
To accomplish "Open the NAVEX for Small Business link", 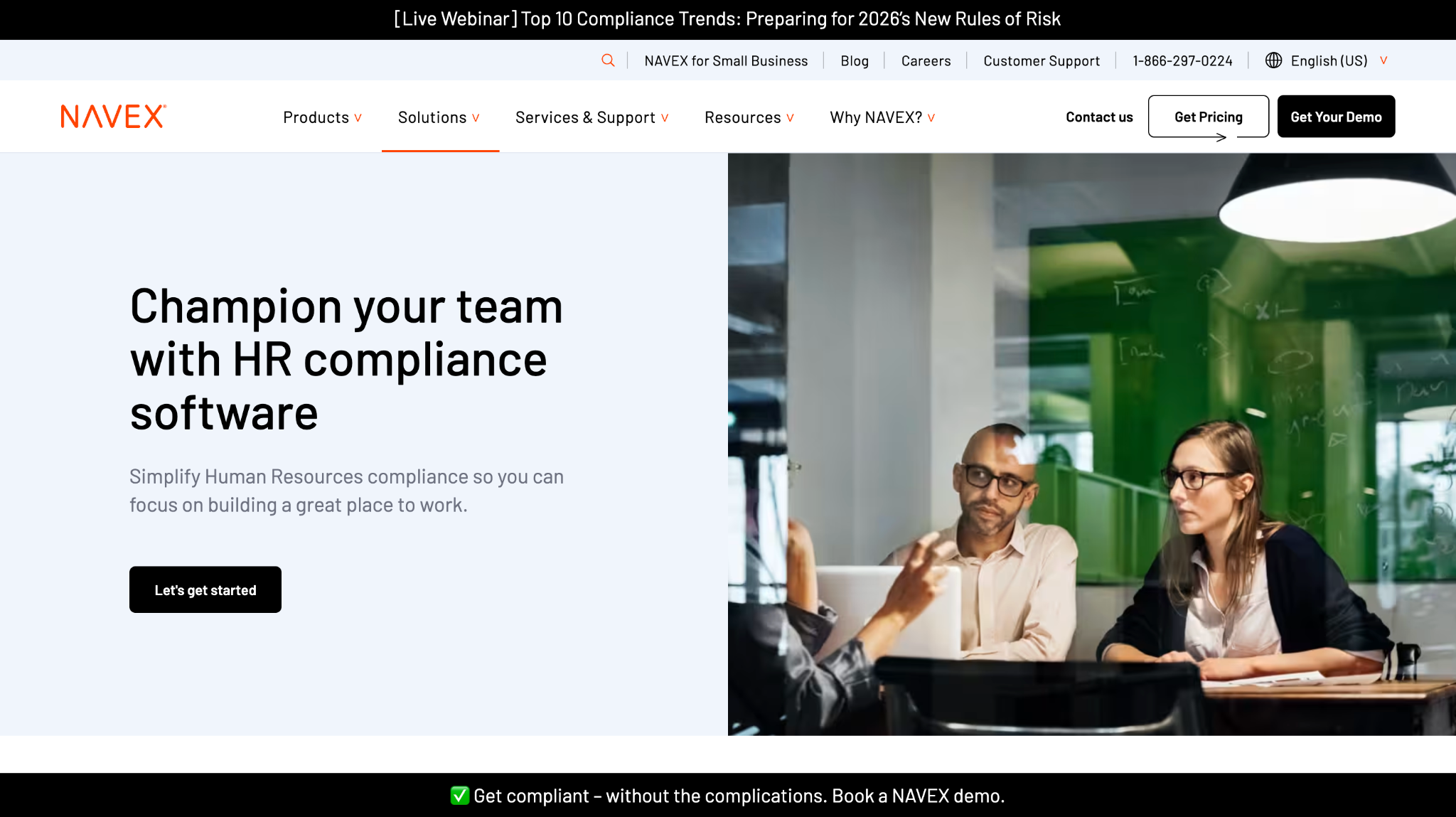I will [726, 60].
